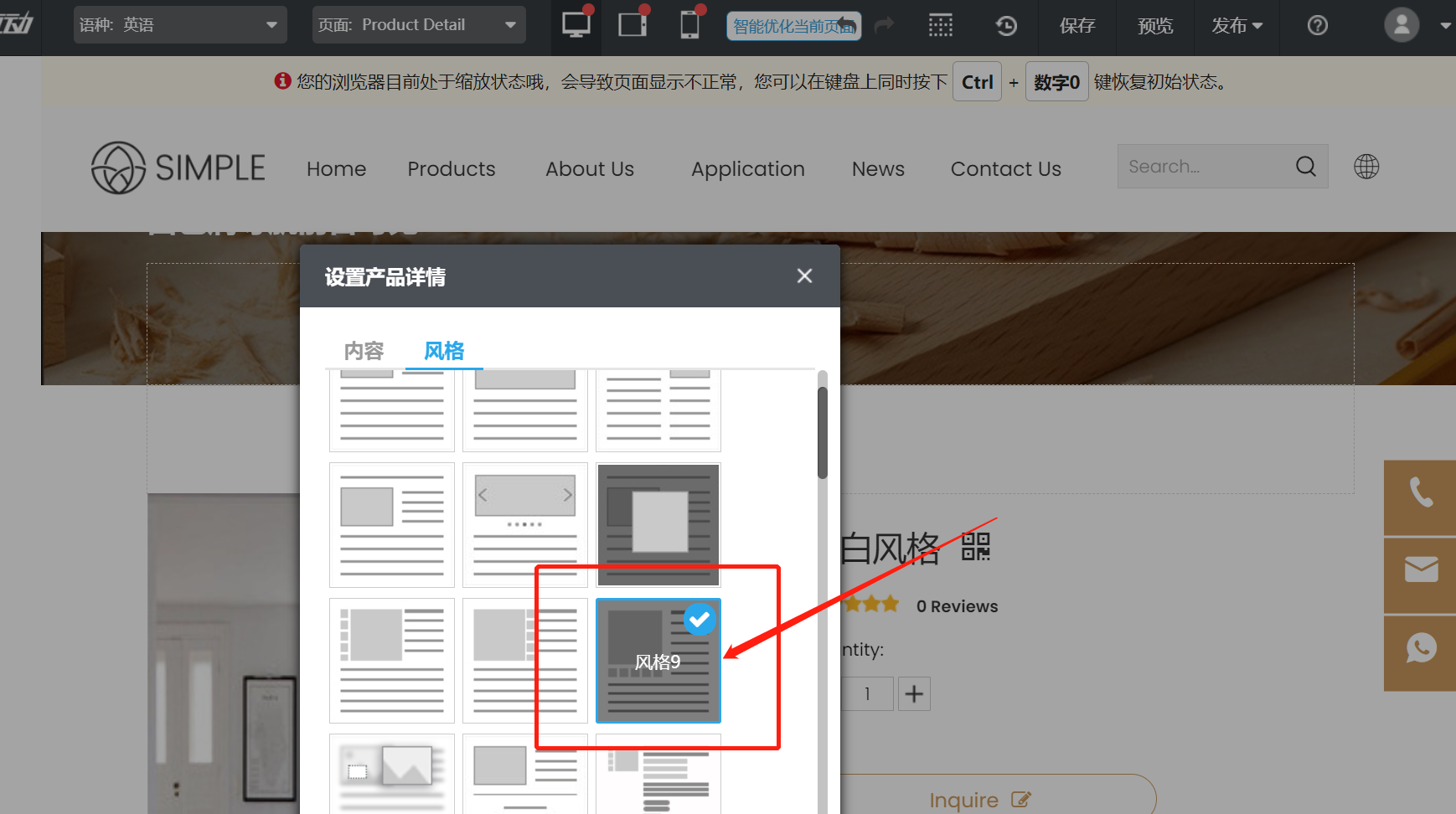Click the grid layout icon in toolbar
Viewport: 1456px width, 814px height.
click(x=941, y=25)
